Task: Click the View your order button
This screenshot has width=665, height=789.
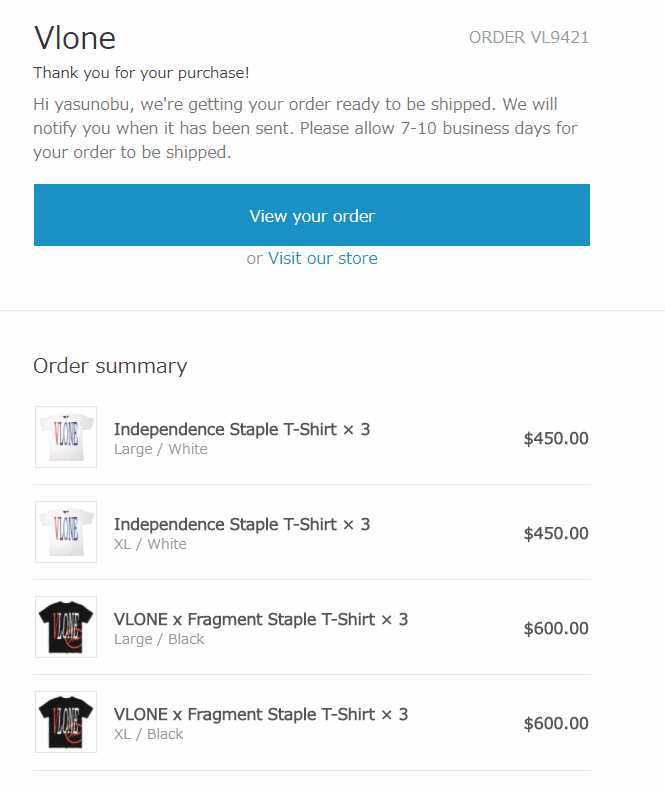Action: (311, 215)
